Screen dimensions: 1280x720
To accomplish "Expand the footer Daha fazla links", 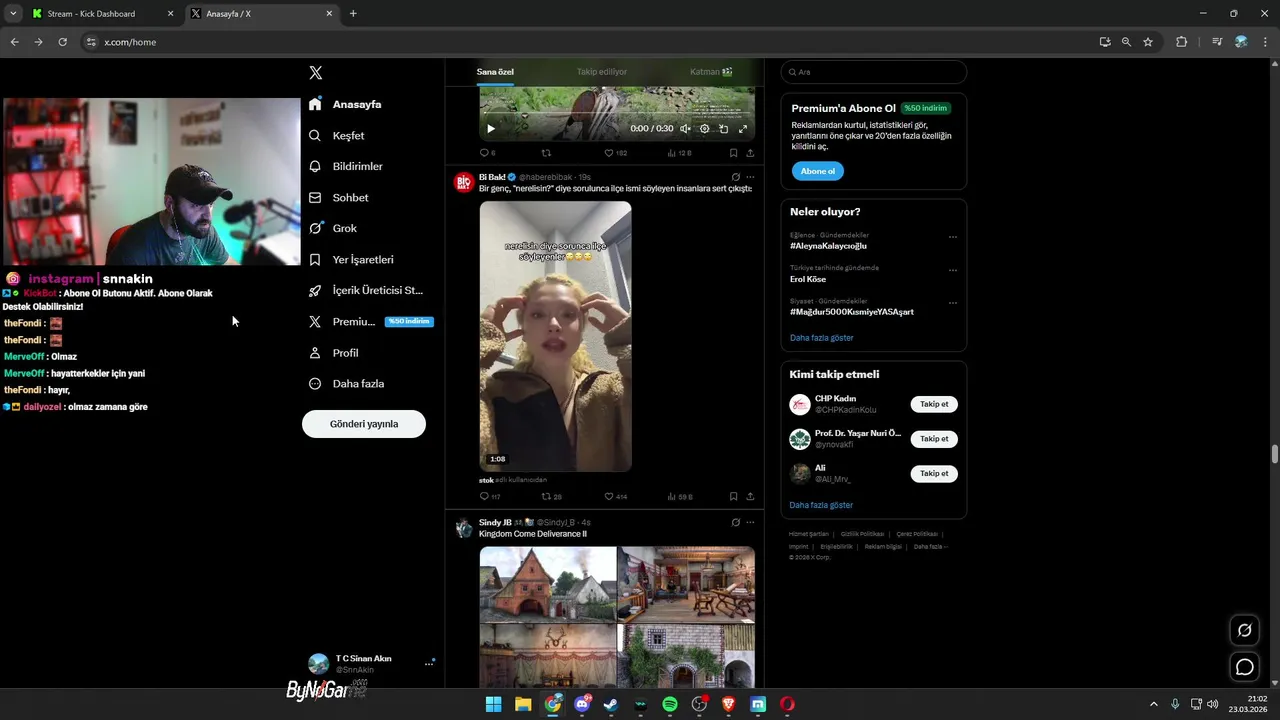I will (930, 547).
